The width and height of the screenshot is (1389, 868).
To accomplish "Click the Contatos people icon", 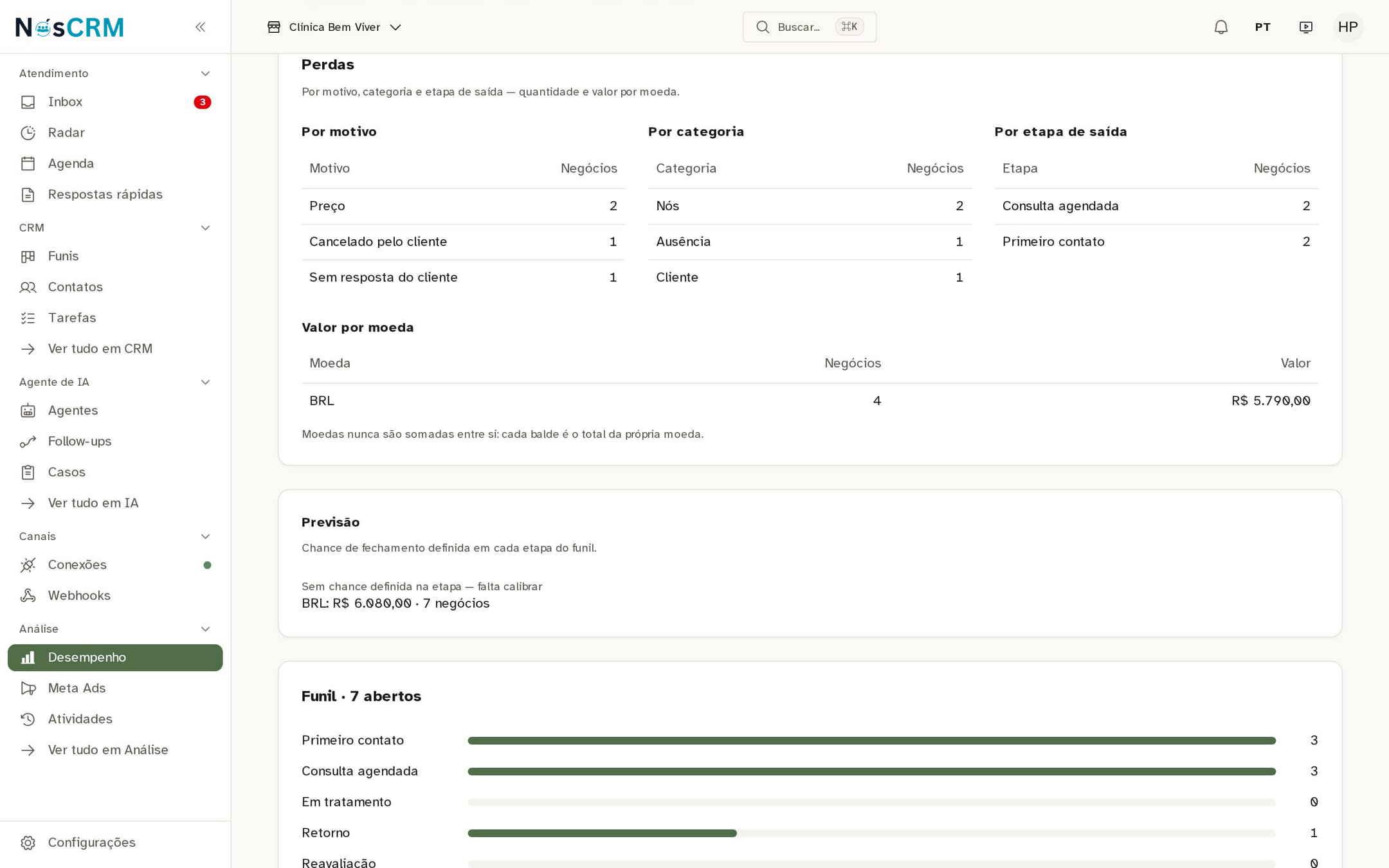I will (x=28, y=287).
